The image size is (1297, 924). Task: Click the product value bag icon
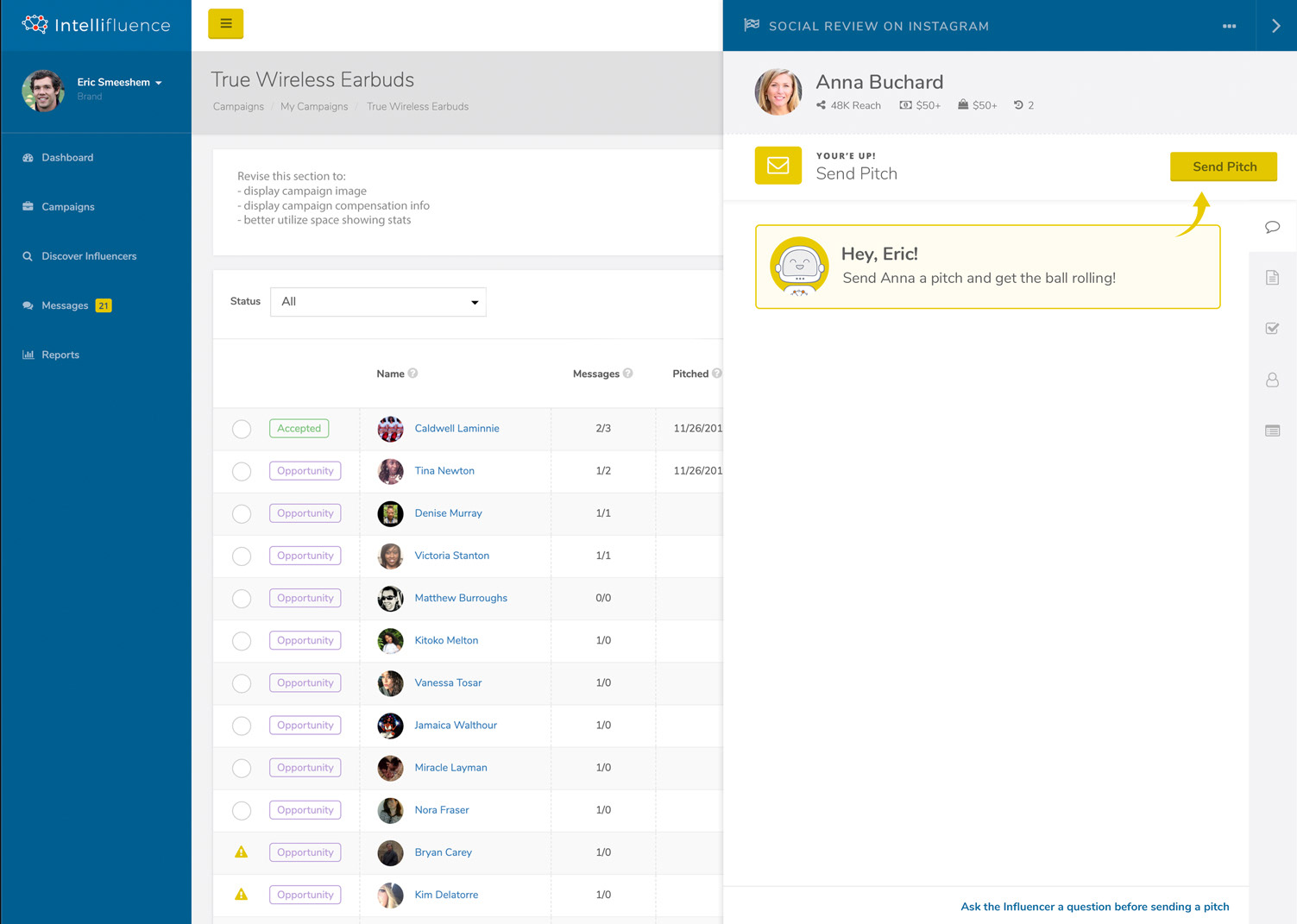point(963,105)
